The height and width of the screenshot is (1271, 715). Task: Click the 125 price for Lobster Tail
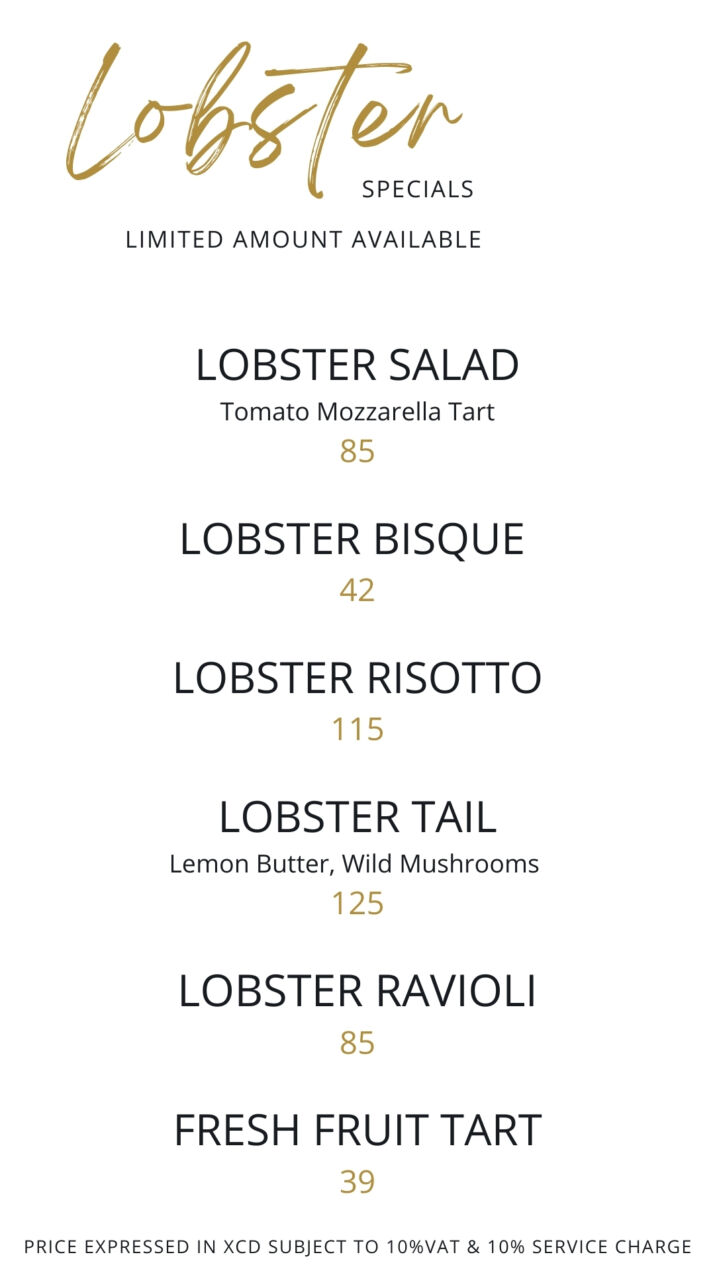click(357, 903)
